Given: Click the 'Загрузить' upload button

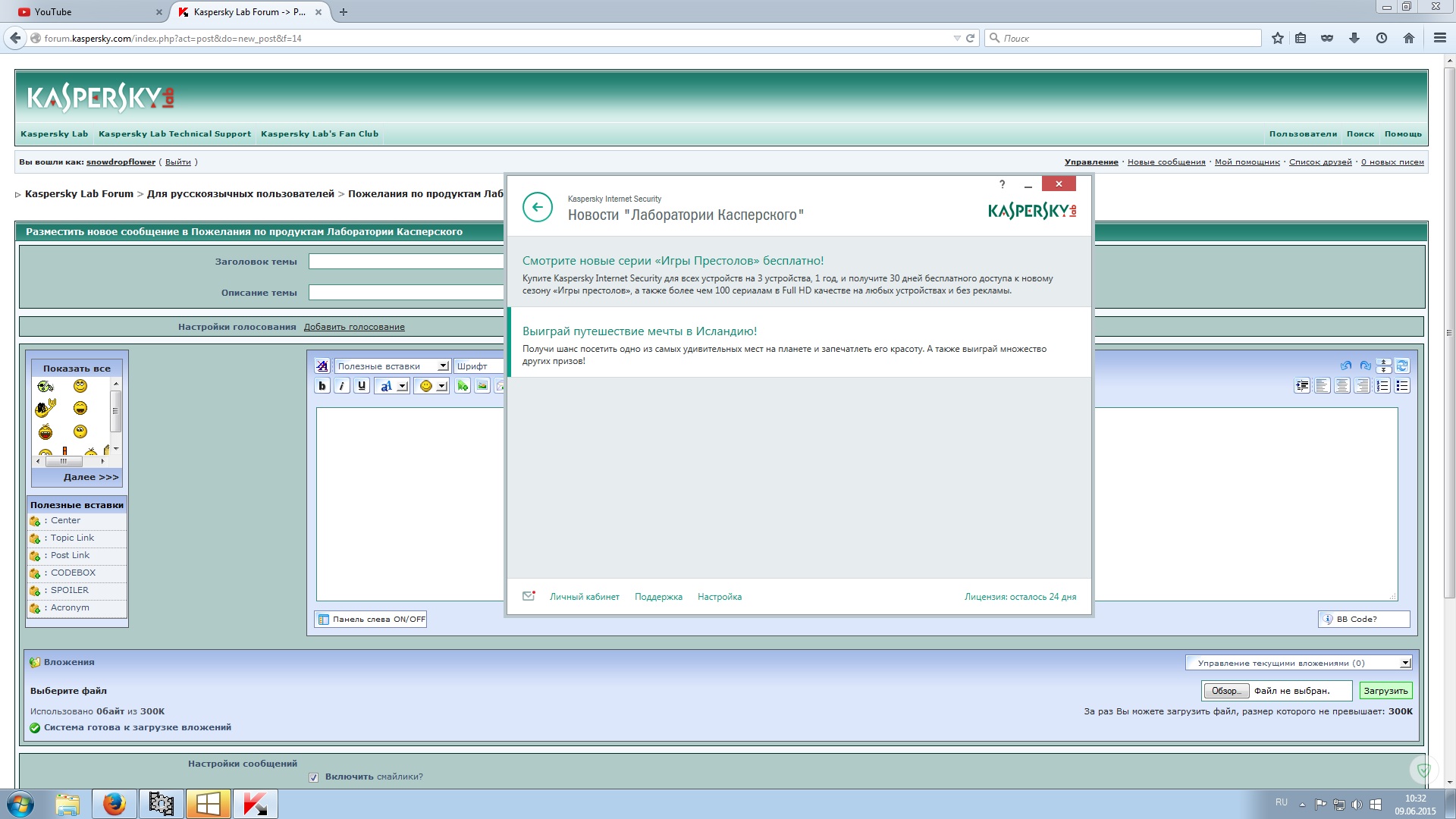Looking at the screenshot, I should [x=1385, y=691].
